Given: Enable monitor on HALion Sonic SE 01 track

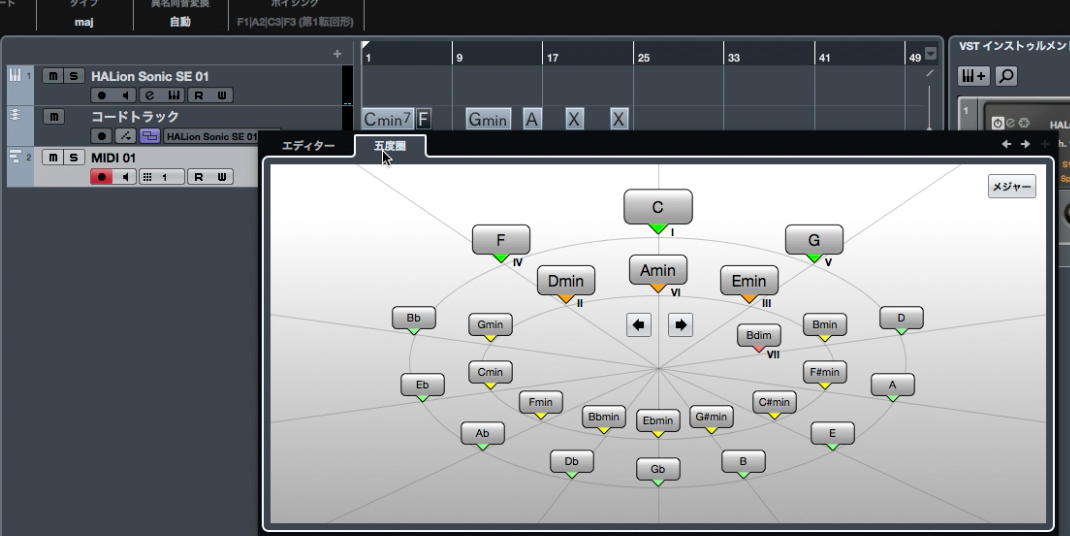Looking at the screenshot, I should pos(126,95).
